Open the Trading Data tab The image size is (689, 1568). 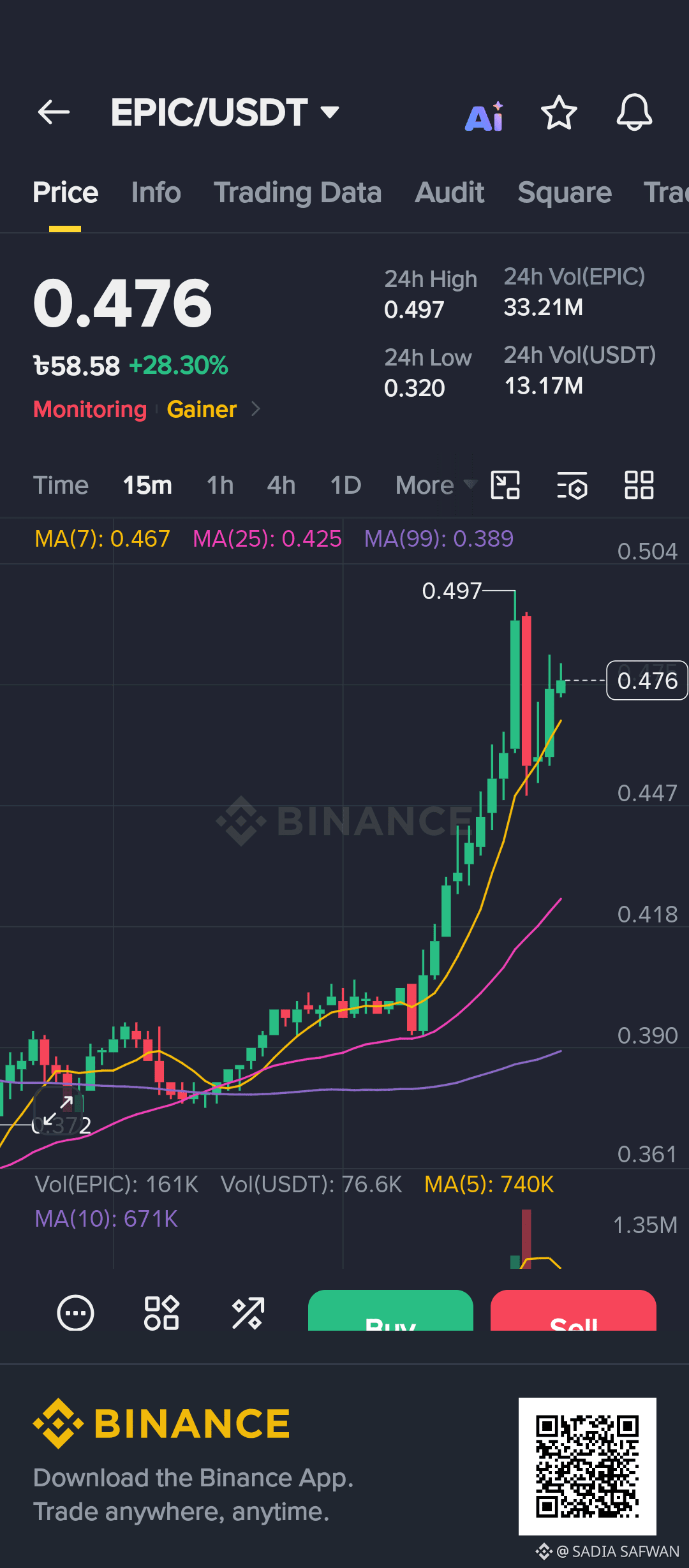[x=297, y=193]
